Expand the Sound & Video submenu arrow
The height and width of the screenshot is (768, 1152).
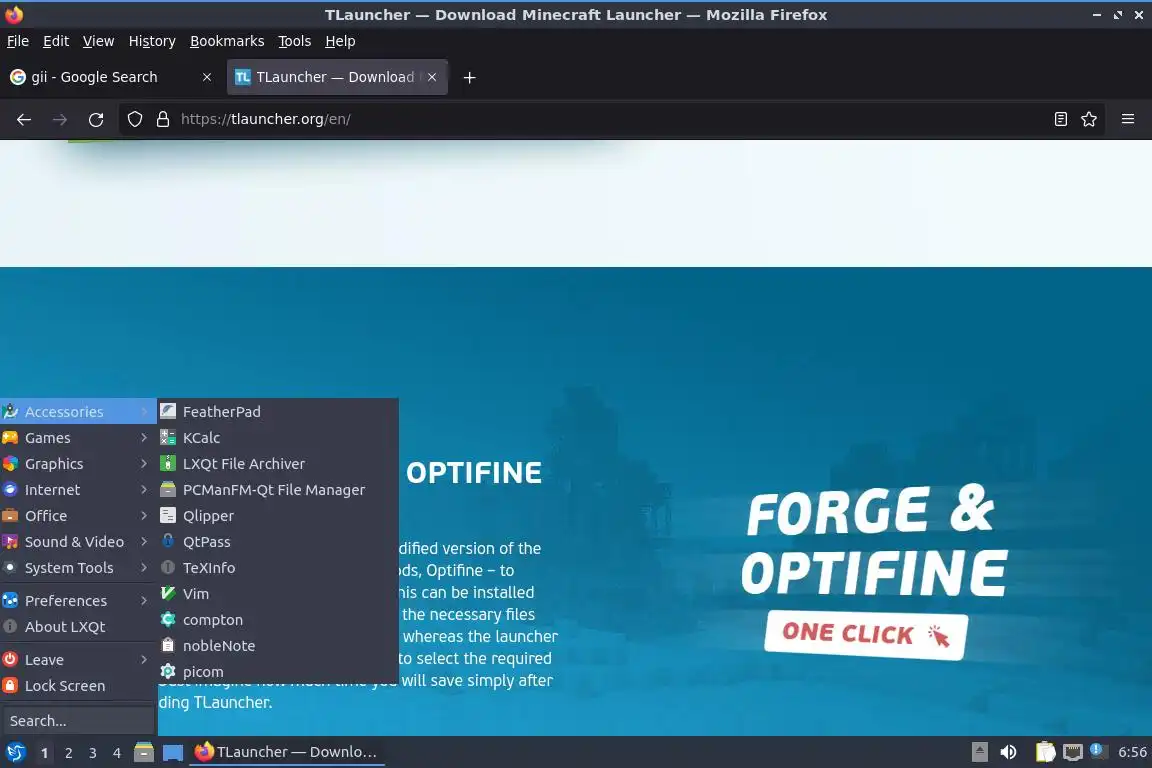tap(144, 542)
